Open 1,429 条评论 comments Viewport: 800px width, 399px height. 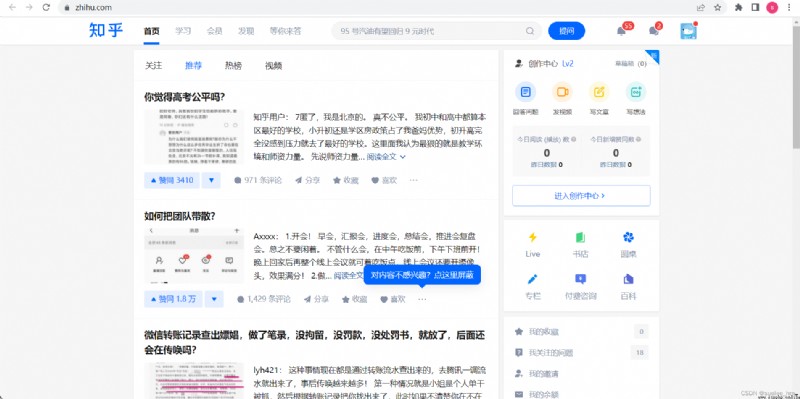[264, 299]
